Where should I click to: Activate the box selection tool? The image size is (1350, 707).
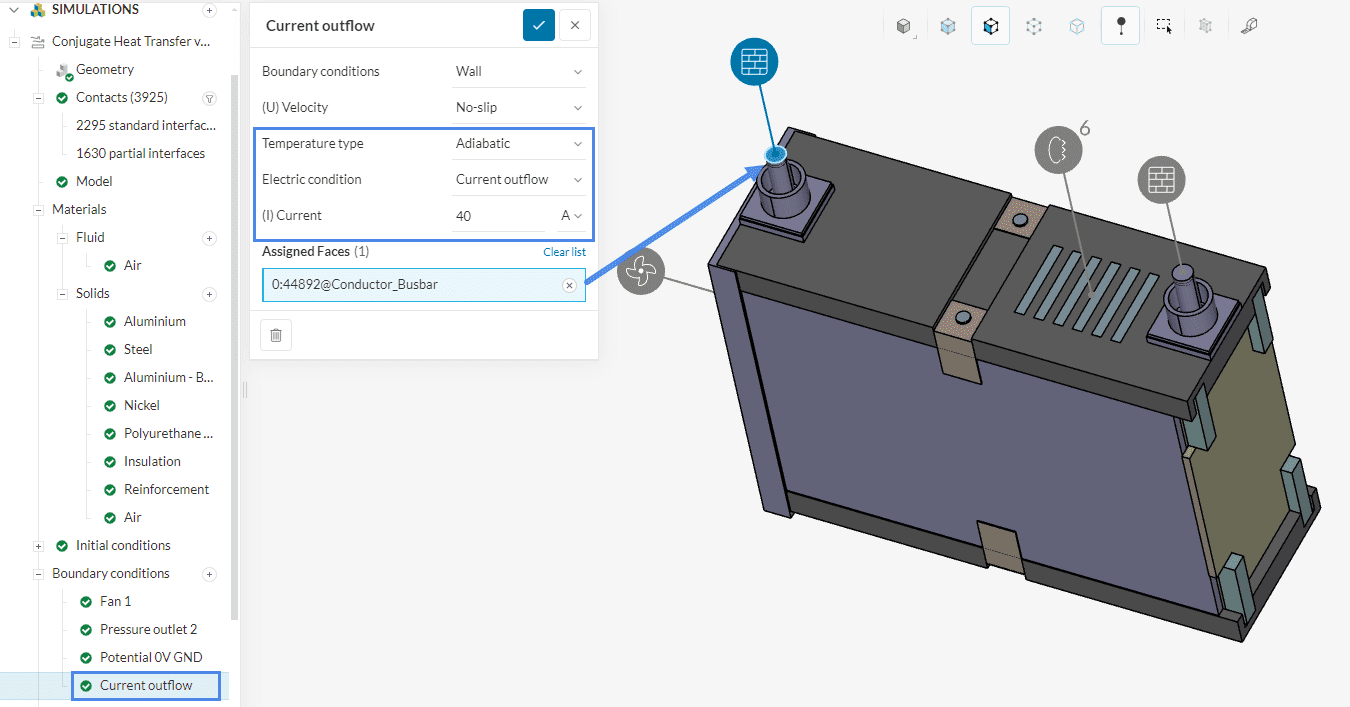click(1164, 27)
